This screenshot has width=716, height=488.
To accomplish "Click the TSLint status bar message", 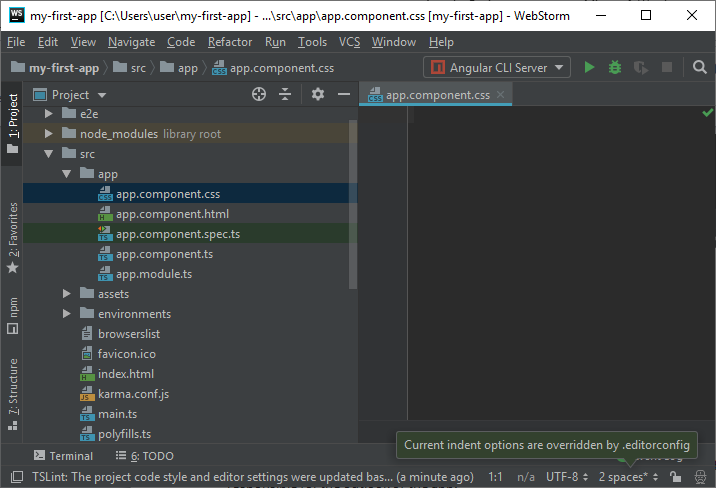I will click(x=253, y=477).
